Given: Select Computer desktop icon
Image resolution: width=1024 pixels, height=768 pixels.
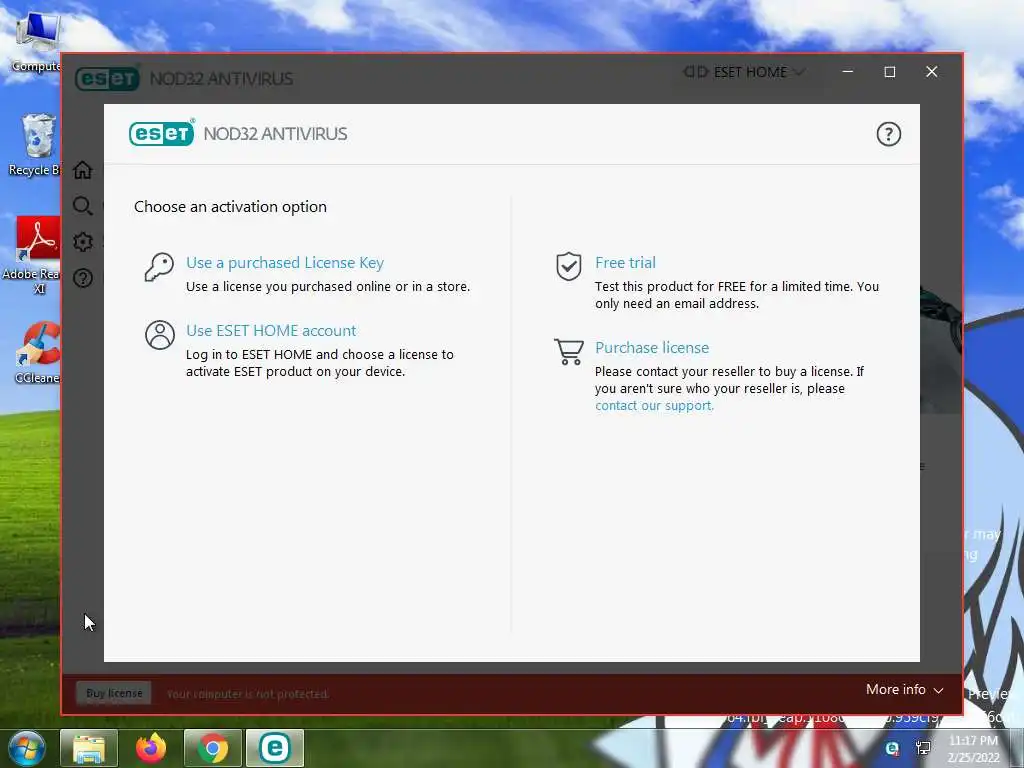Looking at the screenshot, I should point(35,43).
